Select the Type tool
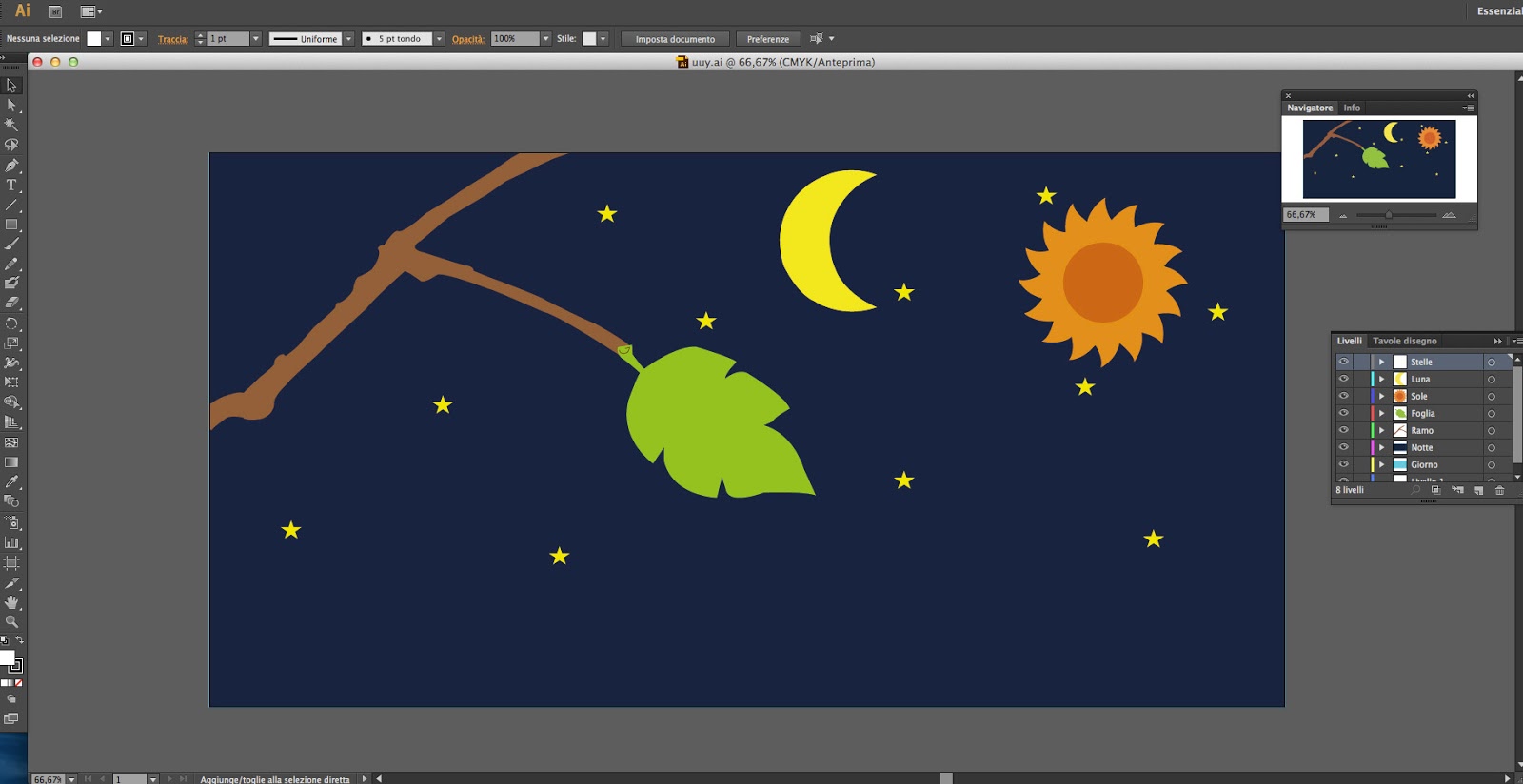Viewport: 1523px width, 784px height. click(11, 186)
